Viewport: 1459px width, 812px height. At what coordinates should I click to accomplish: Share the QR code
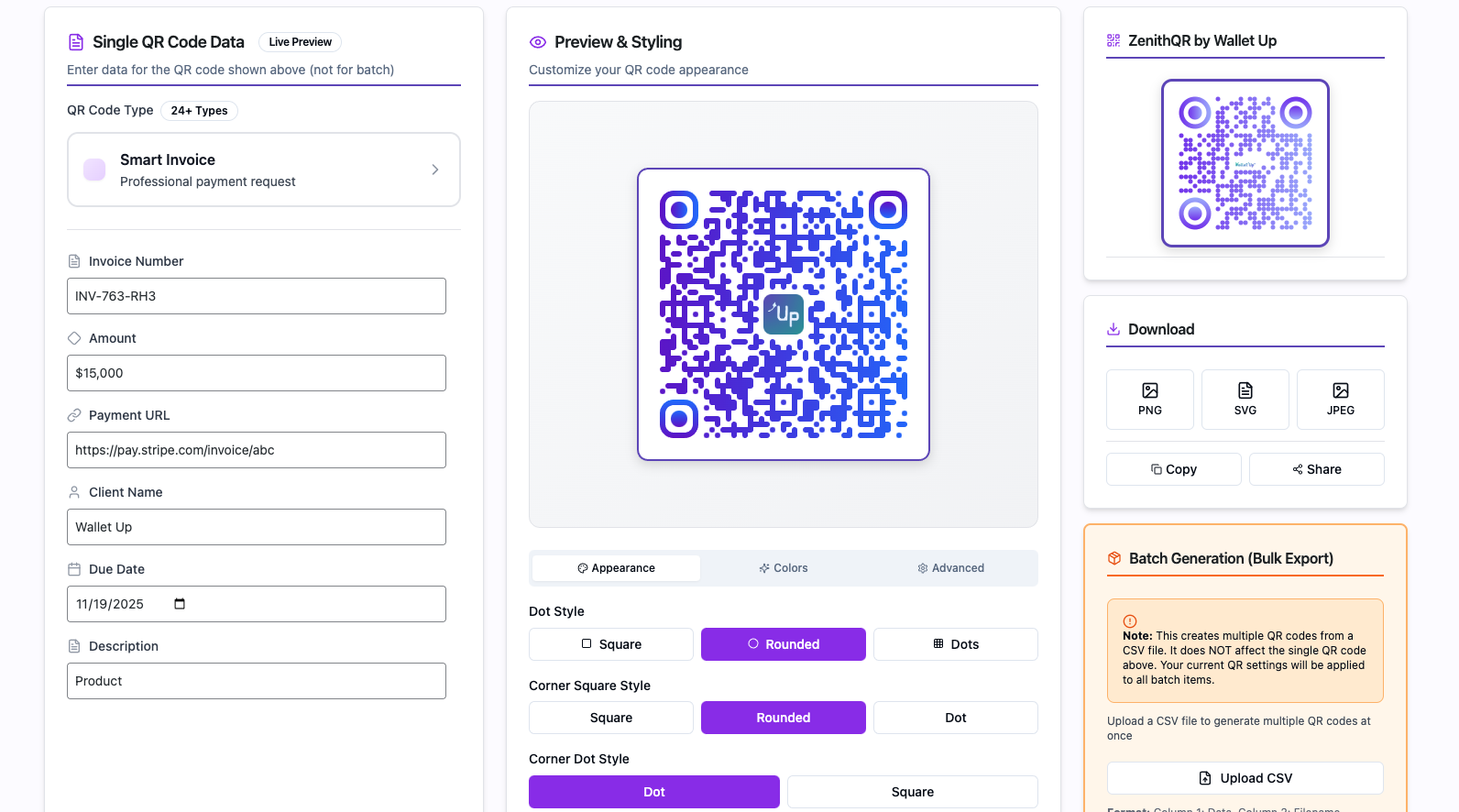(1317, 469)
